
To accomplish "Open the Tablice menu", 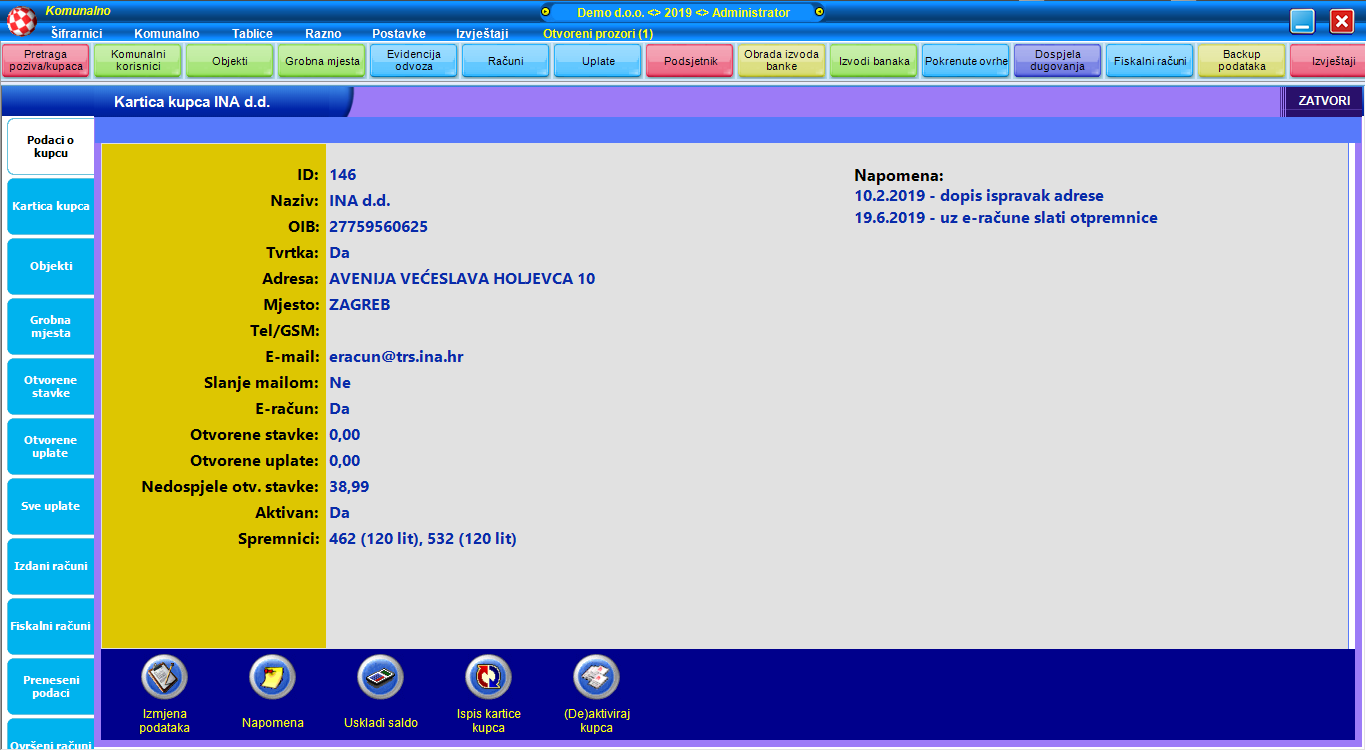I will click(x=252, y=33).
